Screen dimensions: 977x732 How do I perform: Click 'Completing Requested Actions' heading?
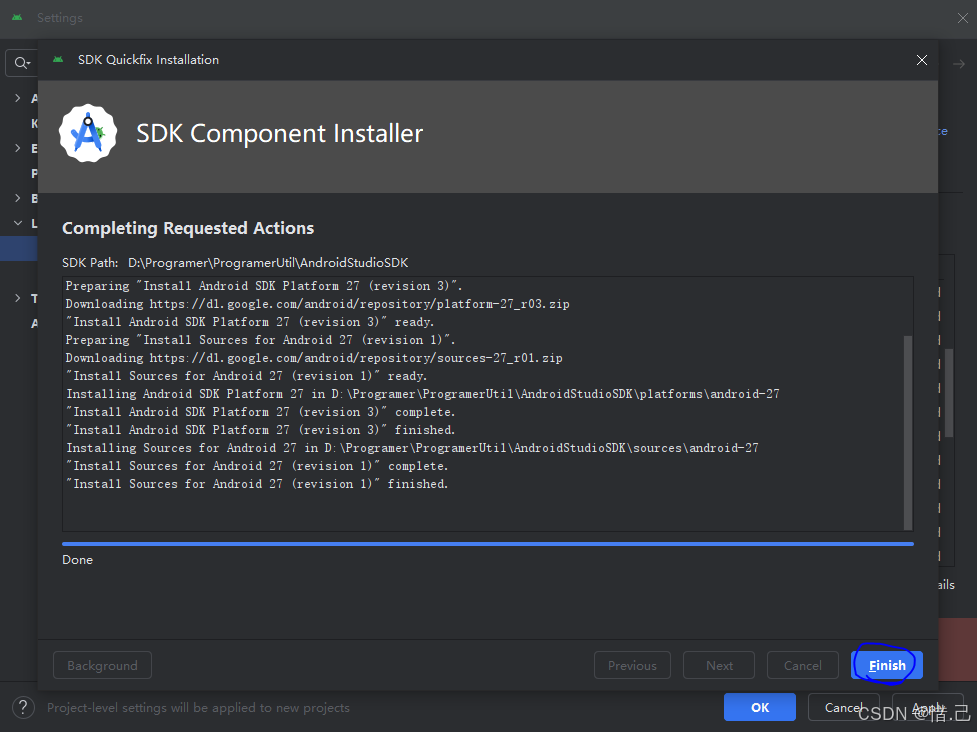pyautogui.click(x=188, y=228)
